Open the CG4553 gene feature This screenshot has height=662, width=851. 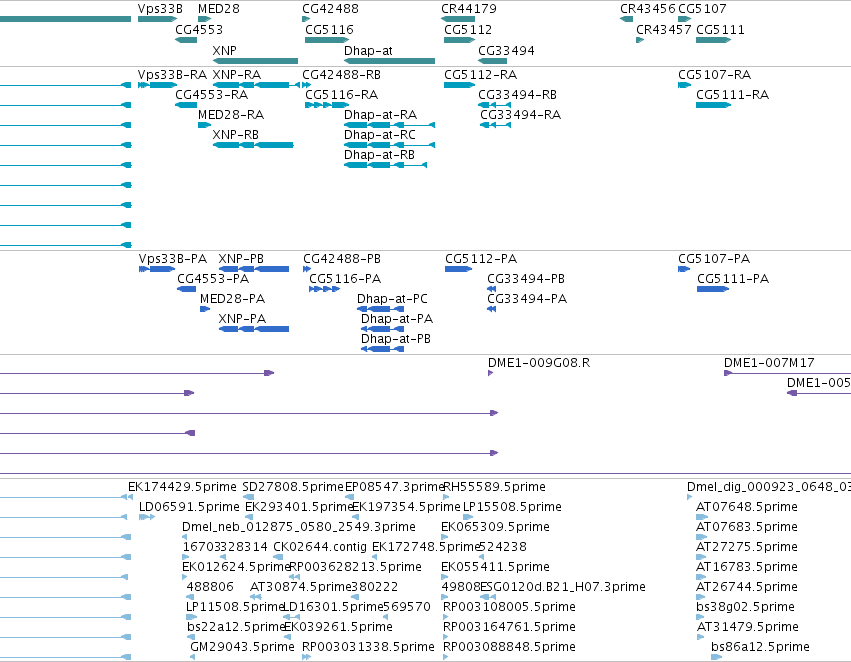tap(186, 40)
